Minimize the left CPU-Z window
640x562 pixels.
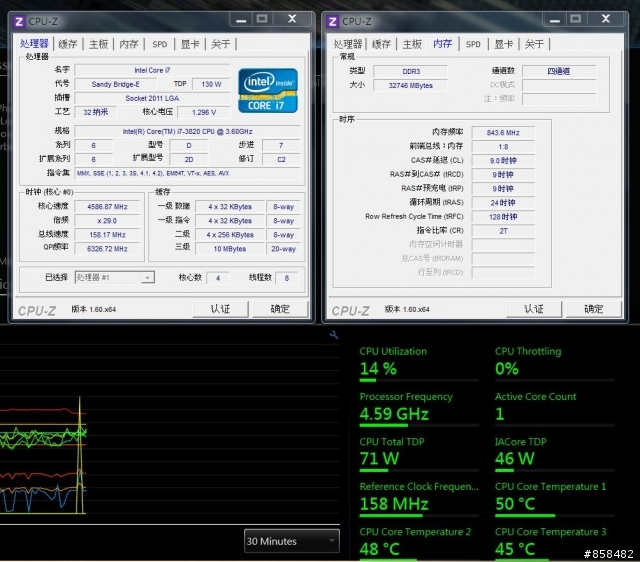tap(241, 20)
